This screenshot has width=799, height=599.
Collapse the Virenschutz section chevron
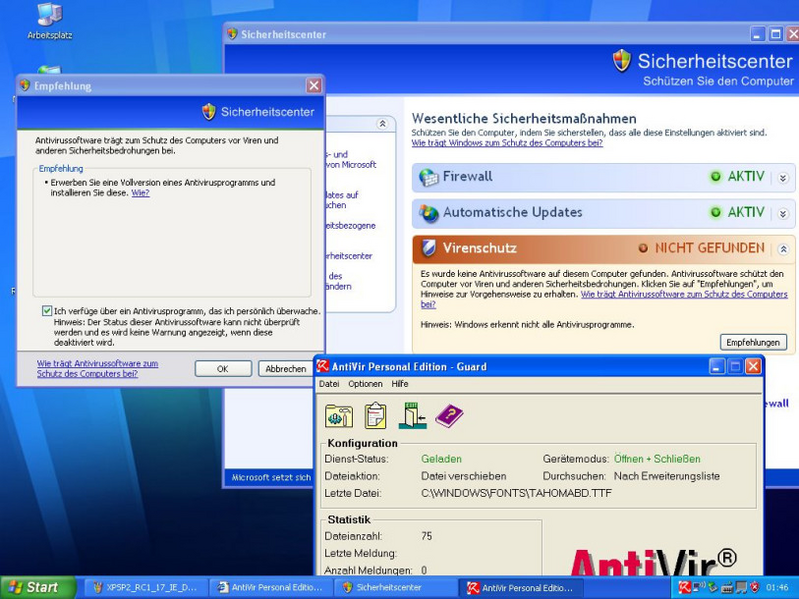pos(783,249)
